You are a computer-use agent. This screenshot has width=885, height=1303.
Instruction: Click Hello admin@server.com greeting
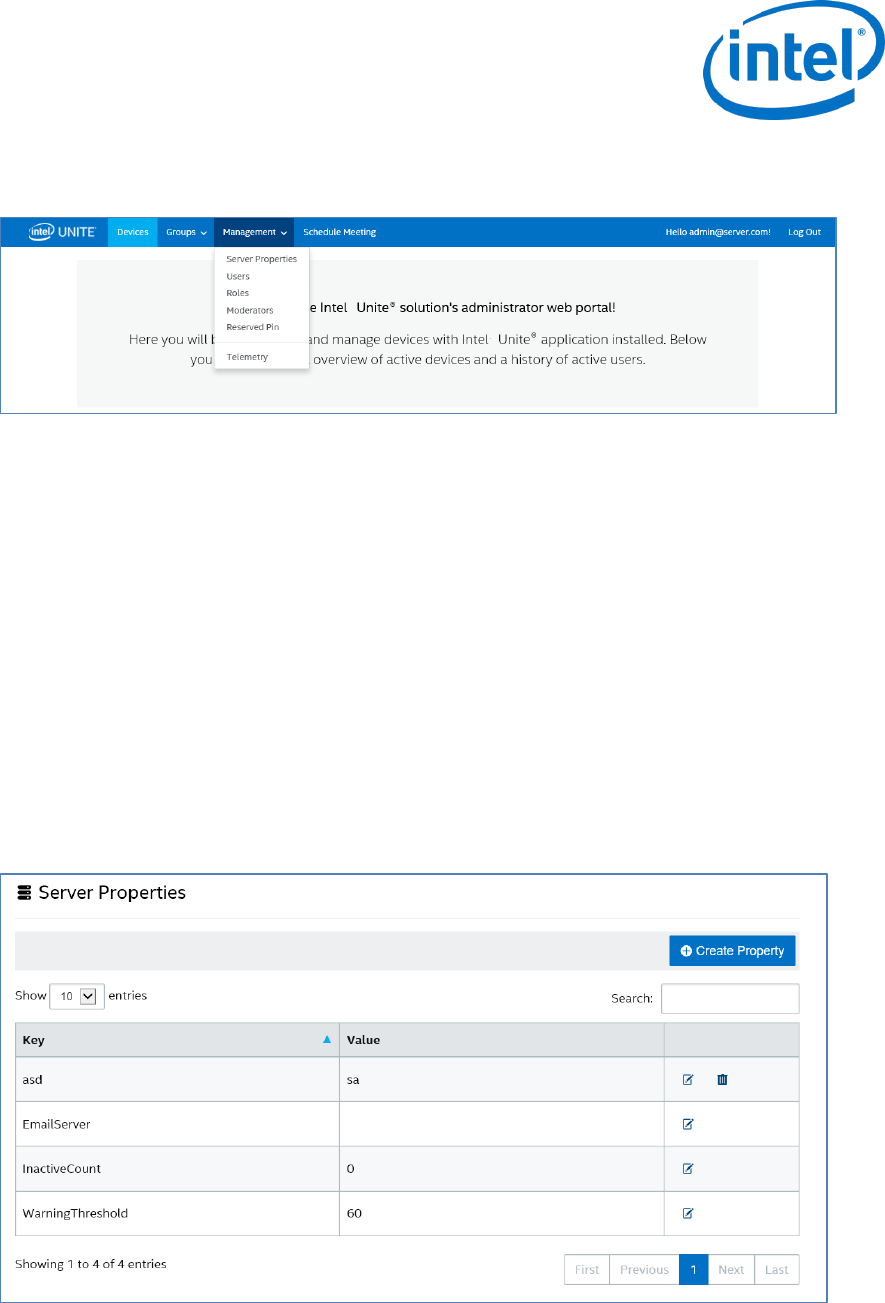pos(718,232)
